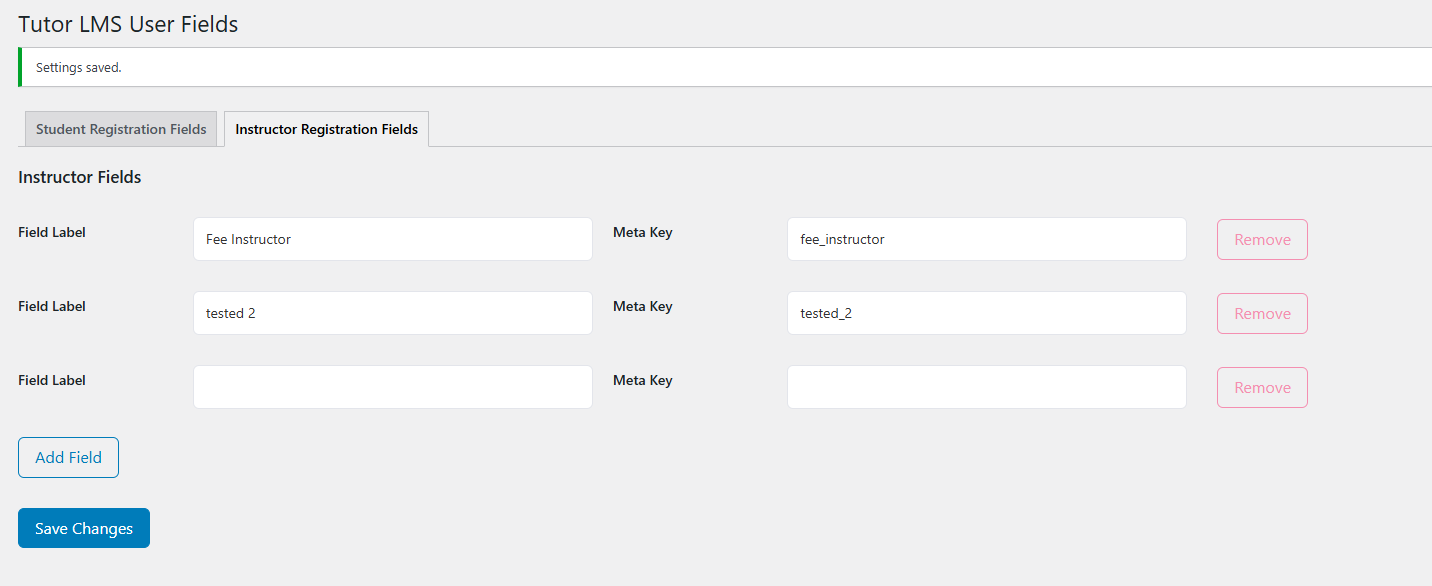Viewport: 1432px width, 586px height.
Task: Click the 'tested 2' field label input
Action: (x=392, y=313)
